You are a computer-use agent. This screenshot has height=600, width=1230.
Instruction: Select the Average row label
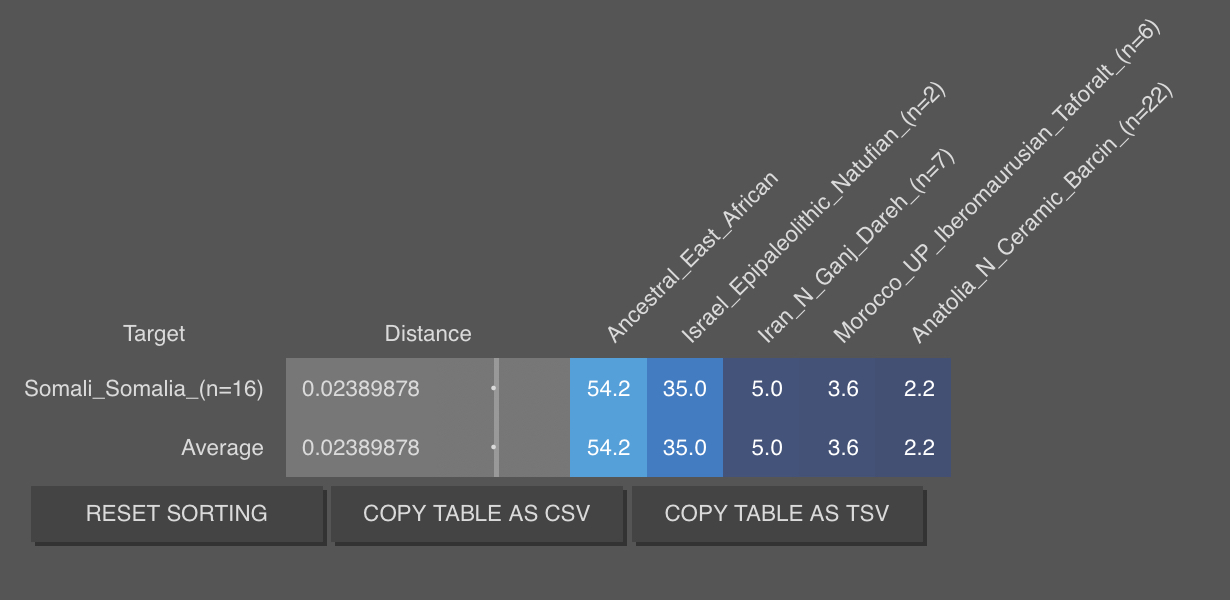point(222,448)
